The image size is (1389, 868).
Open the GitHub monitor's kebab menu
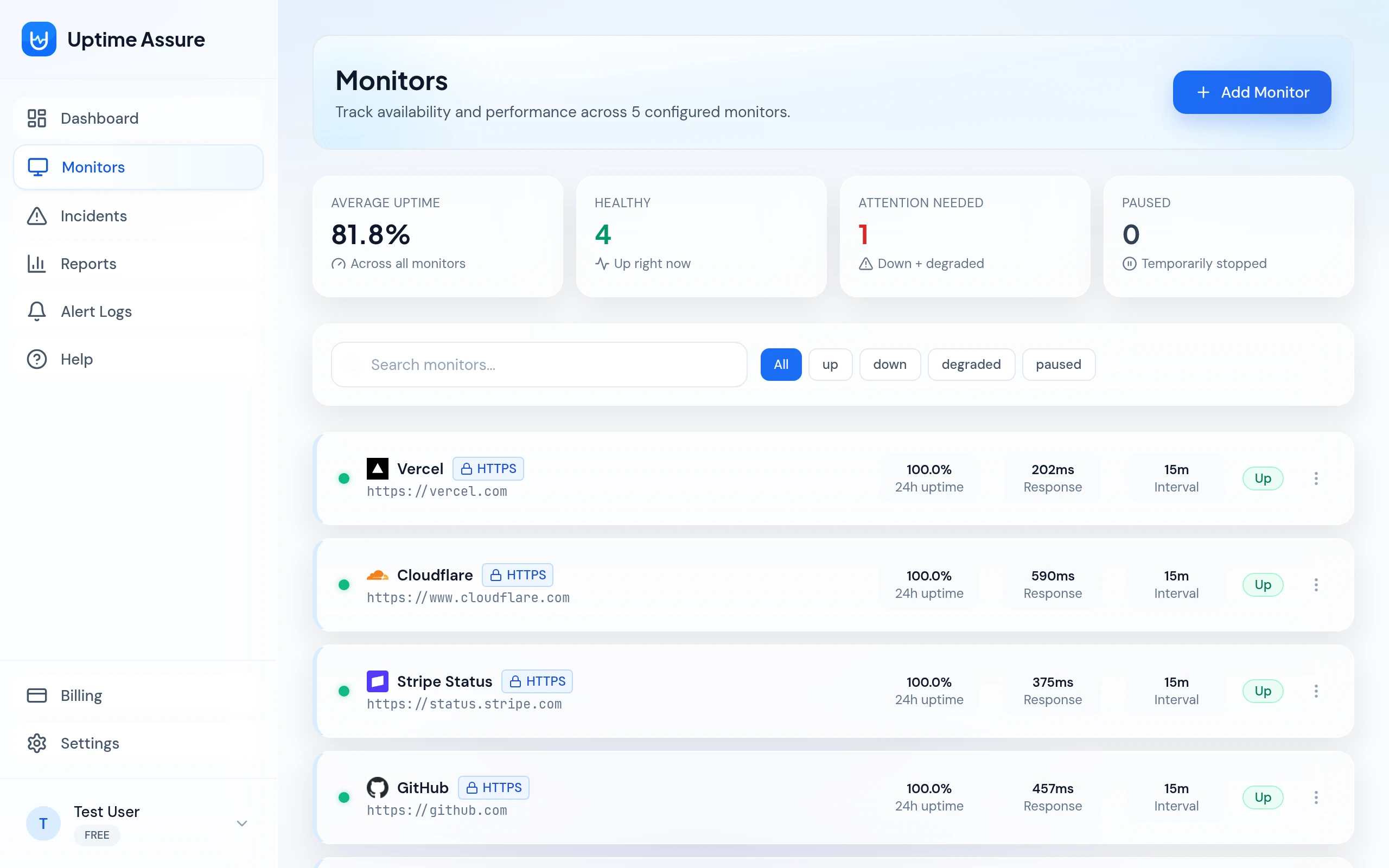click(1316, 797)
